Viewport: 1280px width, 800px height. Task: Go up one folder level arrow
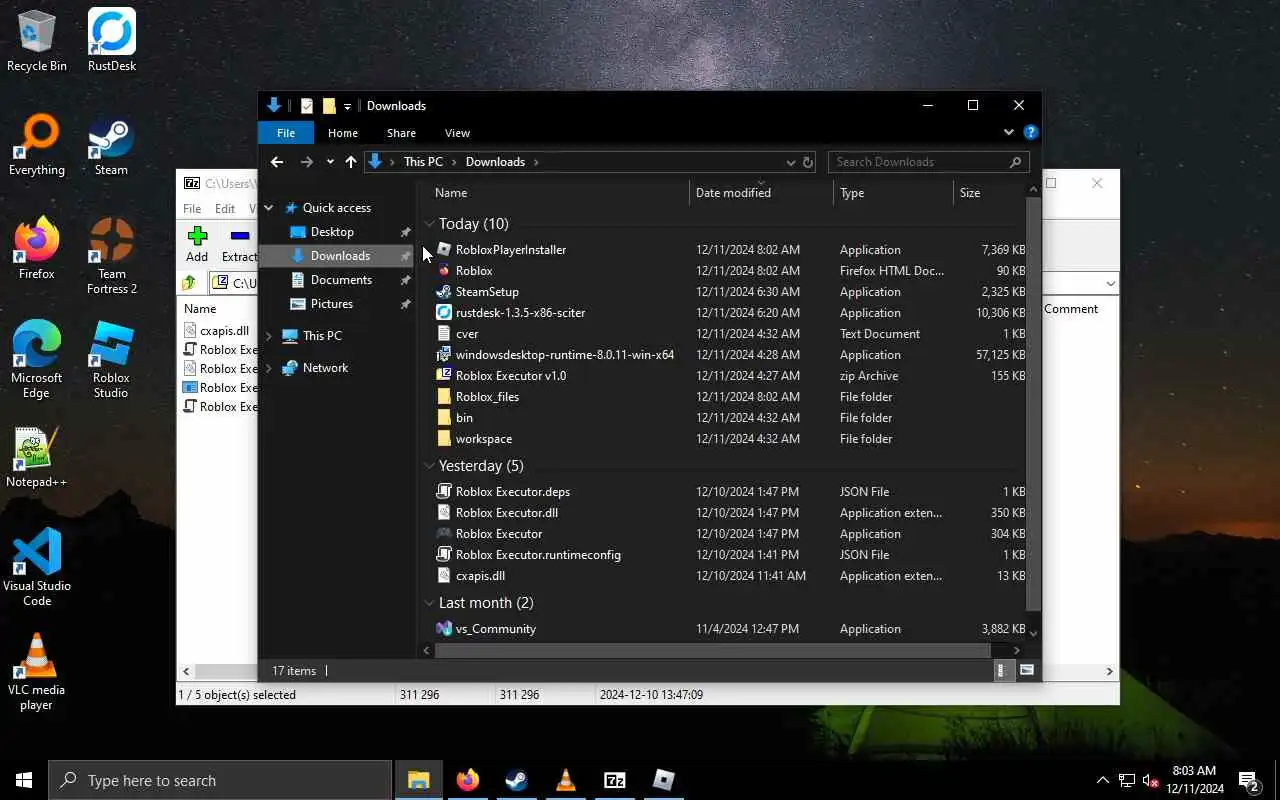pos(351,162)
